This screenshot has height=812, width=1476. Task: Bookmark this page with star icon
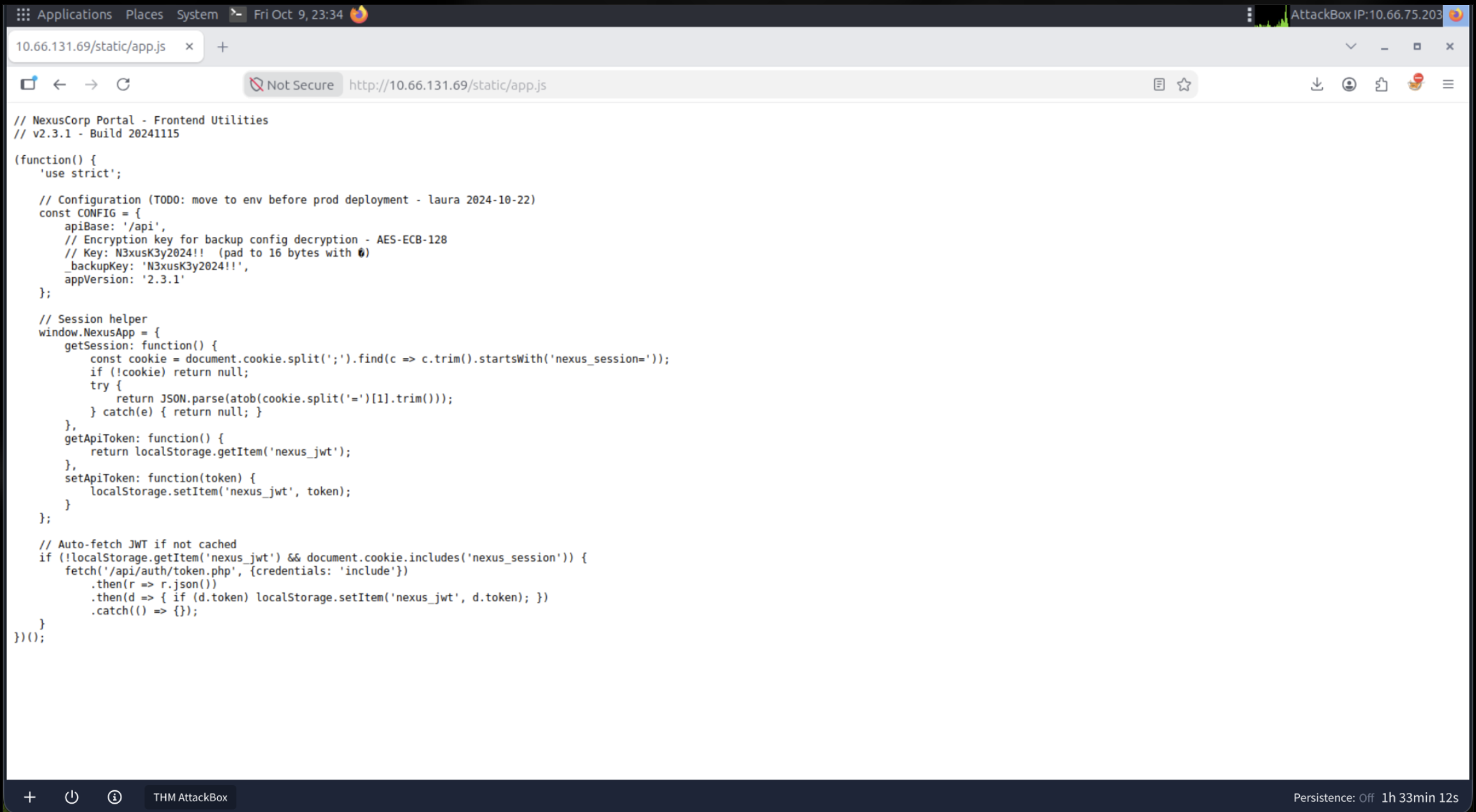pos(1184,84)
